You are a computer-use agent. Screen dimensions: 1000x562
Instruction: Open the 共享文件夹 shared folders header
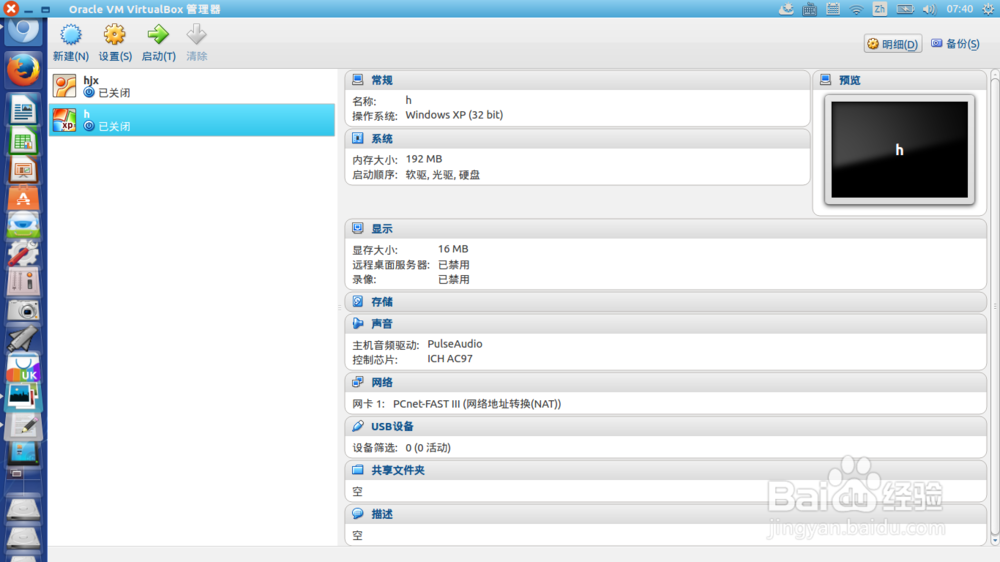click(x=666, y=471)
